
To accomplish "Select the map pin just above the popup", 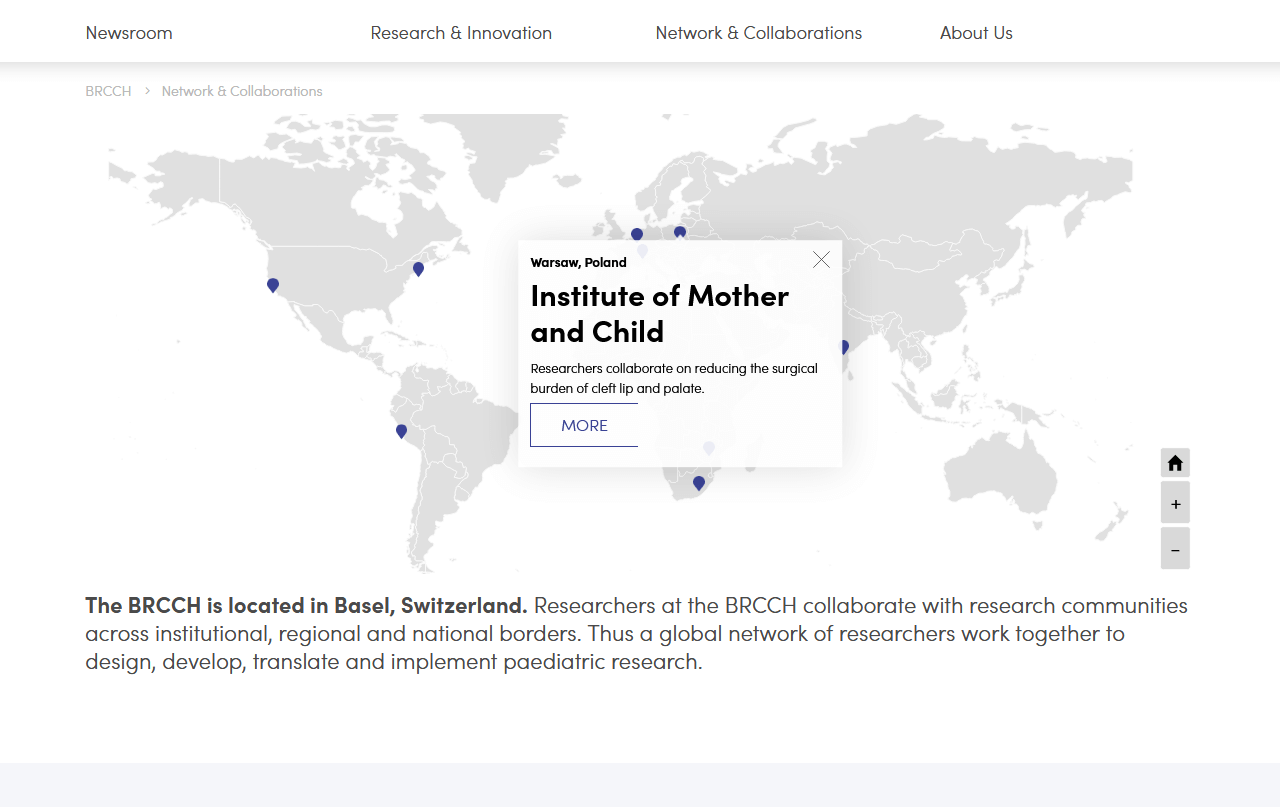I will coord(680,232).
